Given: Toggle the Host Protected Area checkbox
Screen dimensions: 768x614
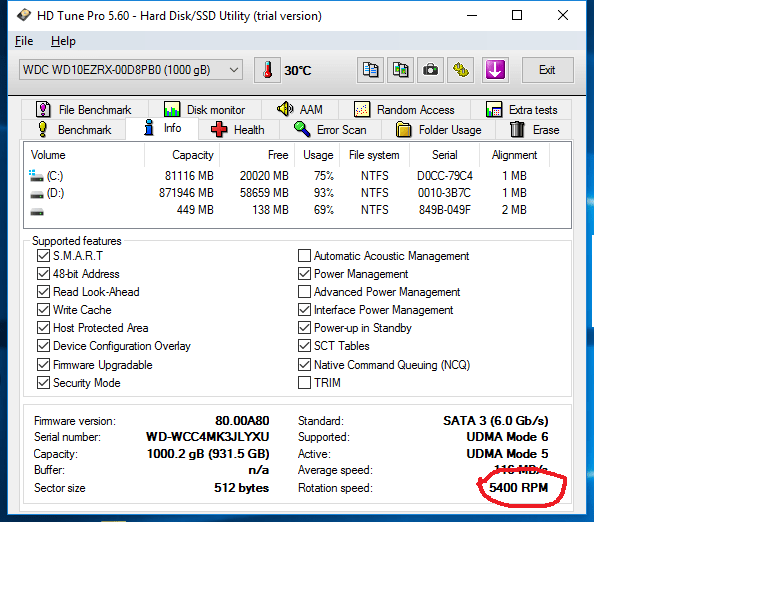Looking at the screenshot, I should [43, 328].
